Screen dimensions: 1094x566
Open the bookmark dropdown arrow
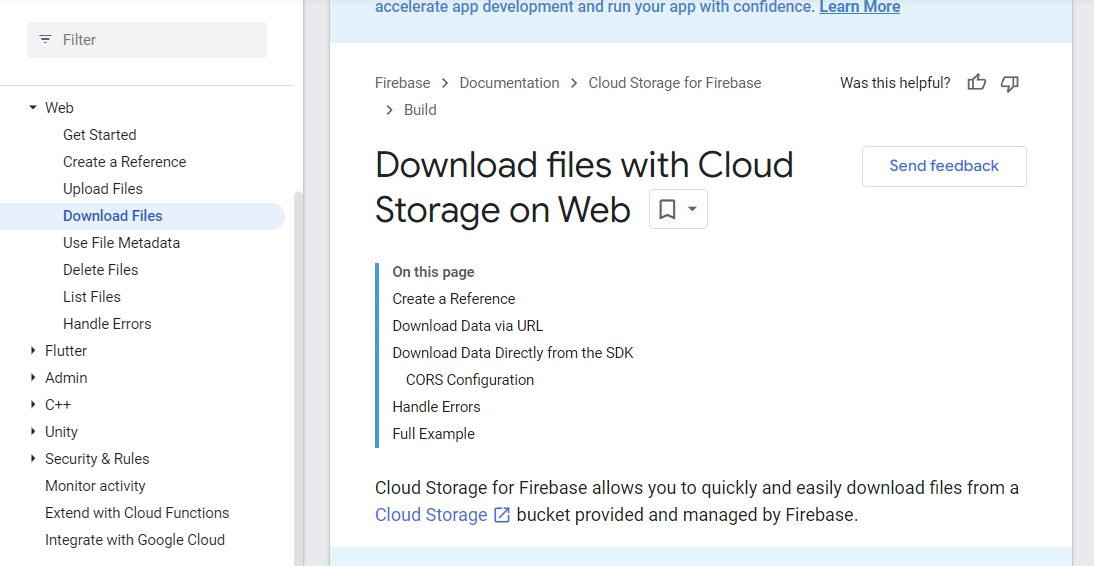692,209
